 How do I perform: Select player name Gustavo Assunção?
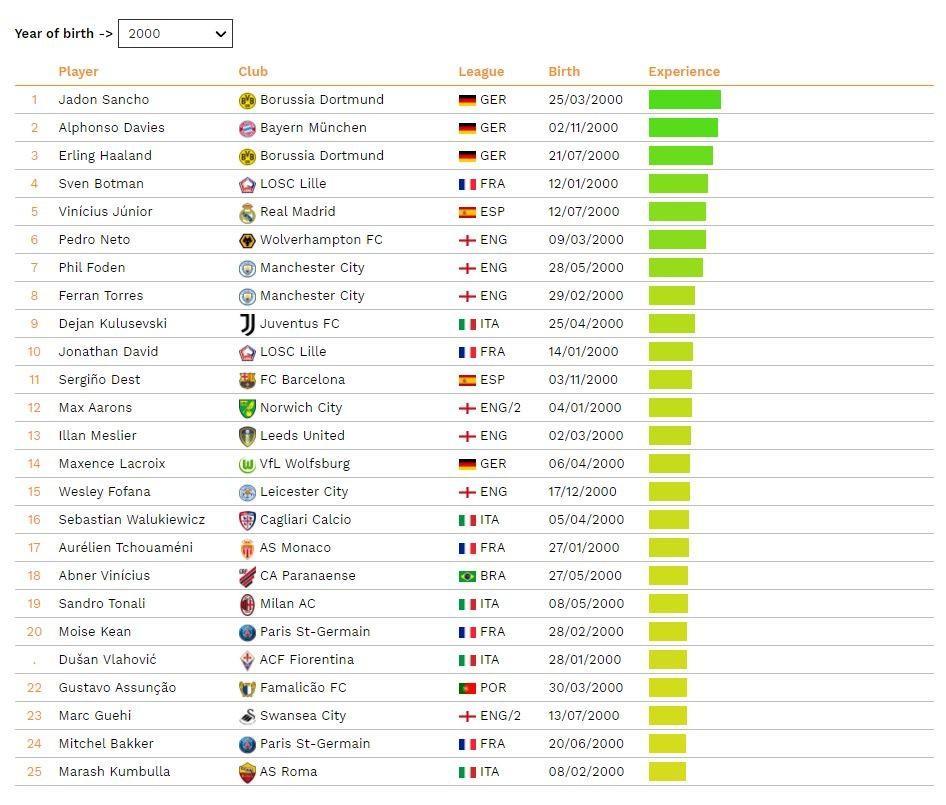pyautogui.click(x=117, y=687)
